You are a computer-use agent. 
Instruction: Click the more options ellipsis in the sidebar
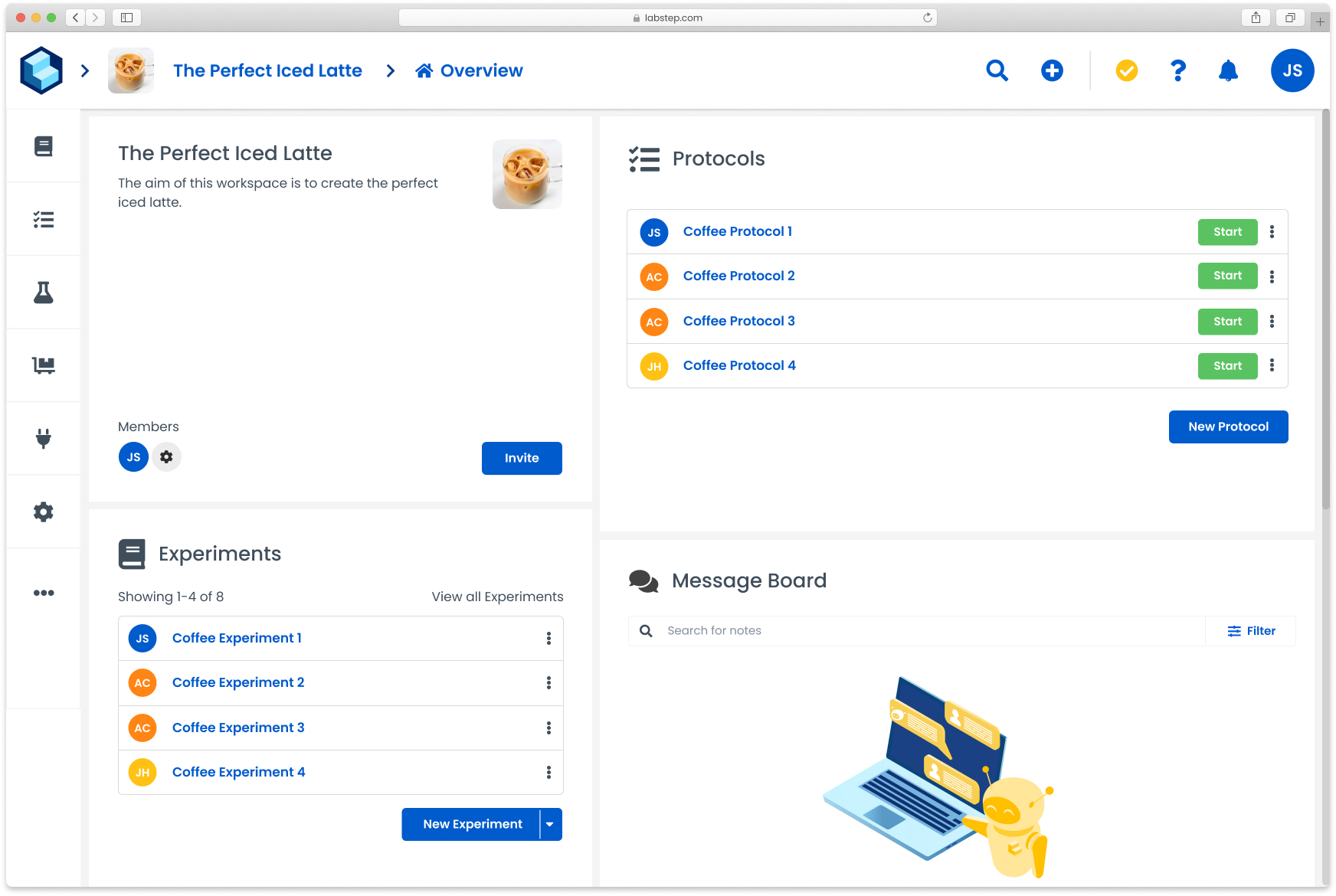click(44, 592)
